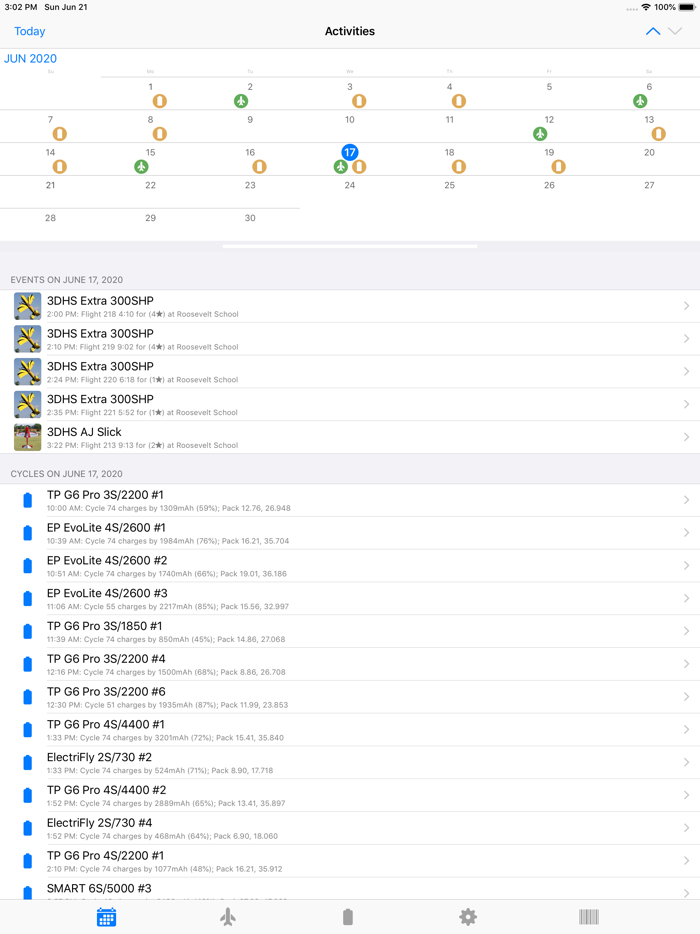Tap battery icon for EP EvoLite 4S/2600 #1
Screen dimensions: 700x934
27,533
